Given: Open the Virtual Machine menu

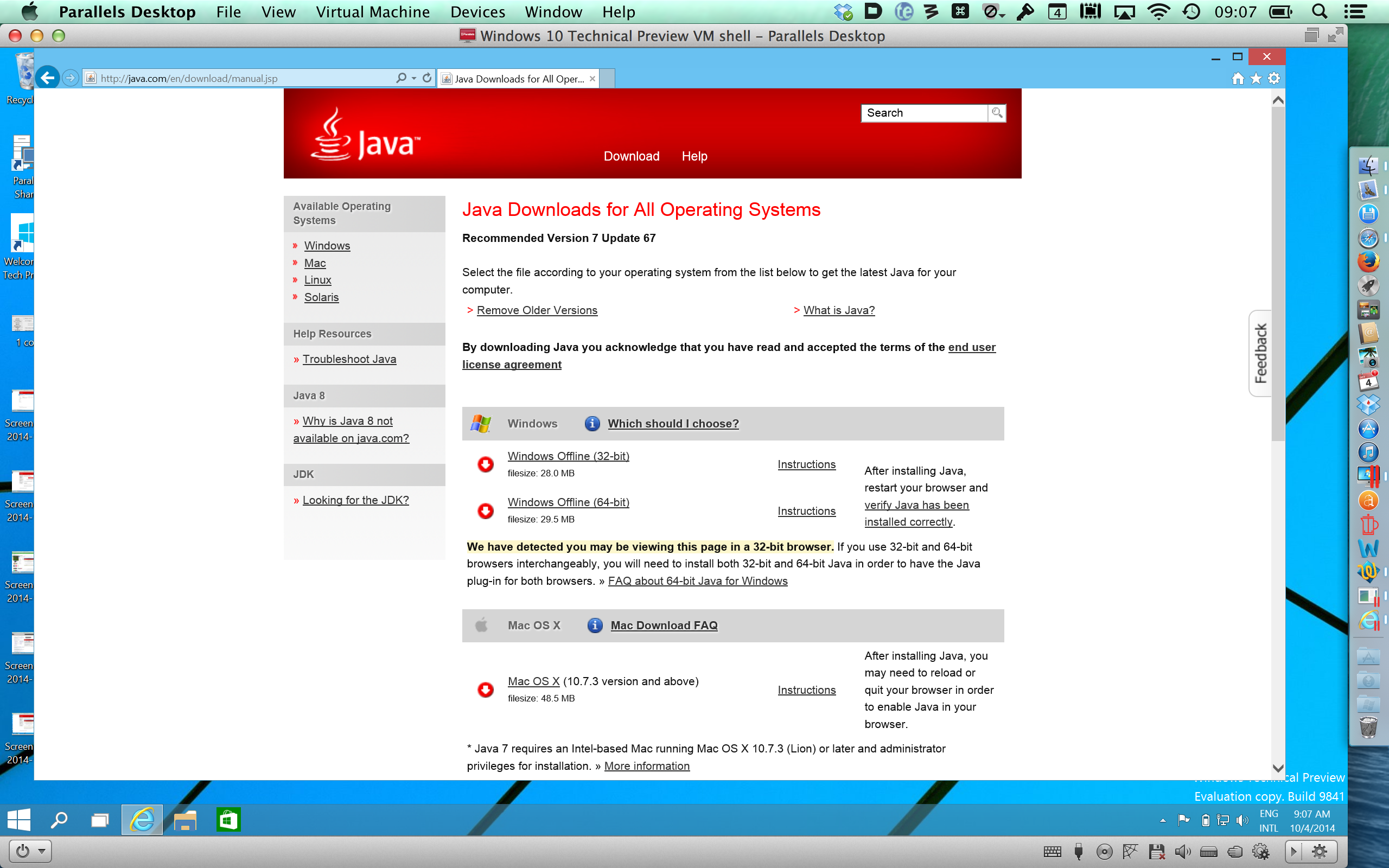Looking at the screenshot, I should click(x=372, y=12).
